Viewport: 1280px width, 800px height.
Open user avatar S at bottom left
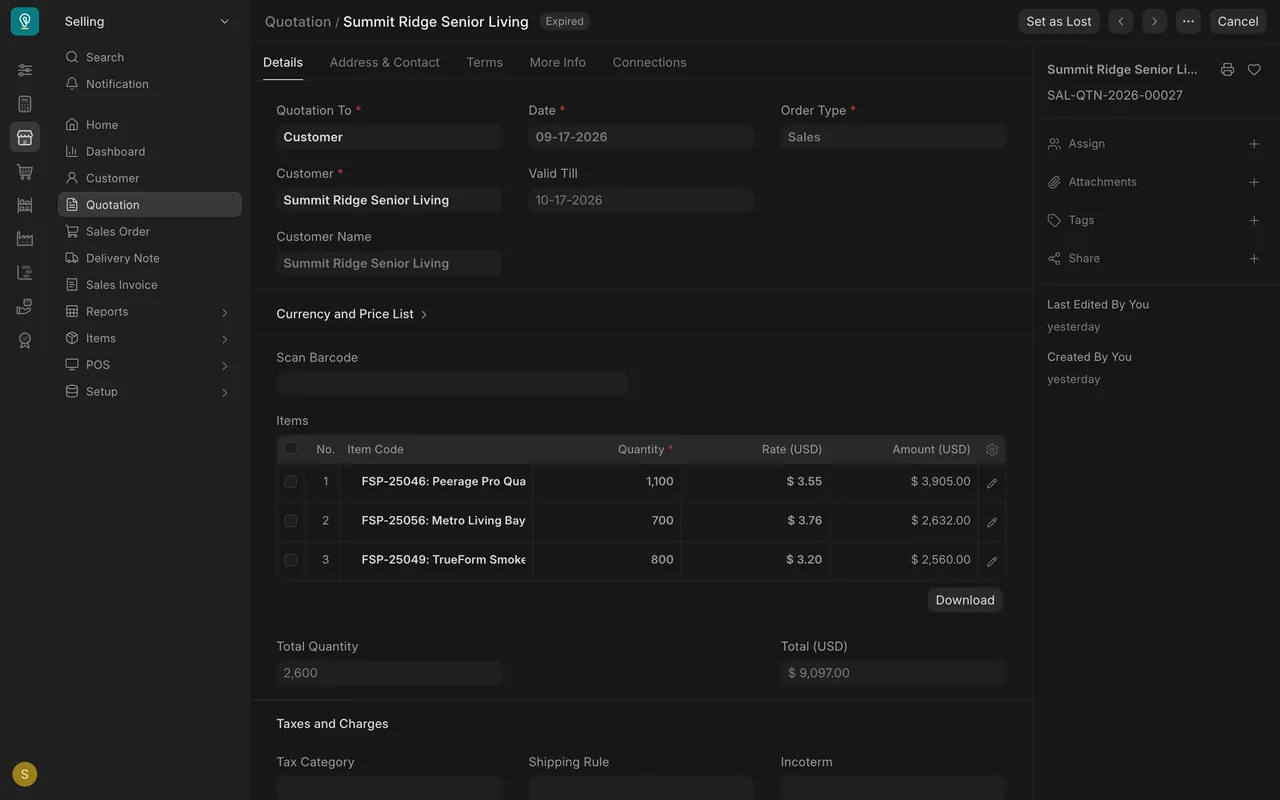(x=25, y=774)
